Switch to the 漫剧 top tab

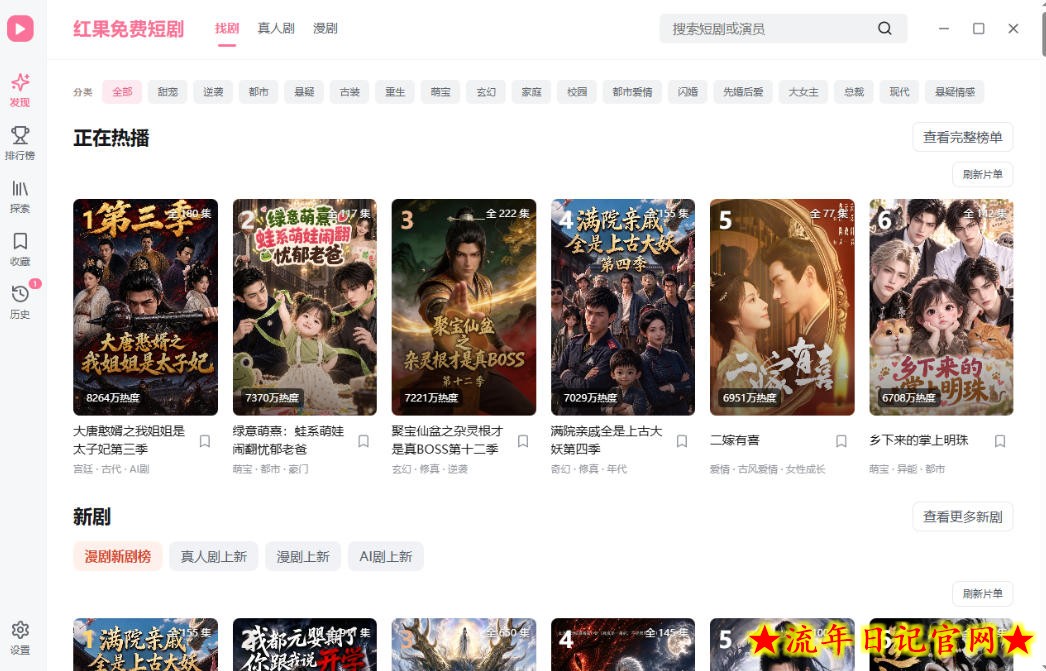326,29
